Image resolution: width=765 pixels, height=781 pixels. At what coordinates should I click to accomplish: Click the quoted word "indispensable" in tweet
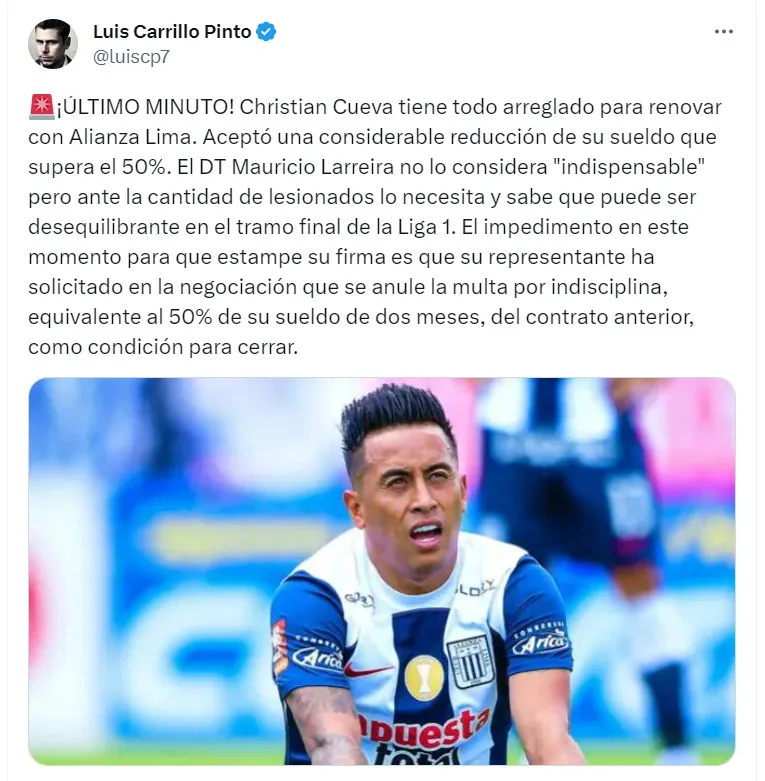click(629, 167)
